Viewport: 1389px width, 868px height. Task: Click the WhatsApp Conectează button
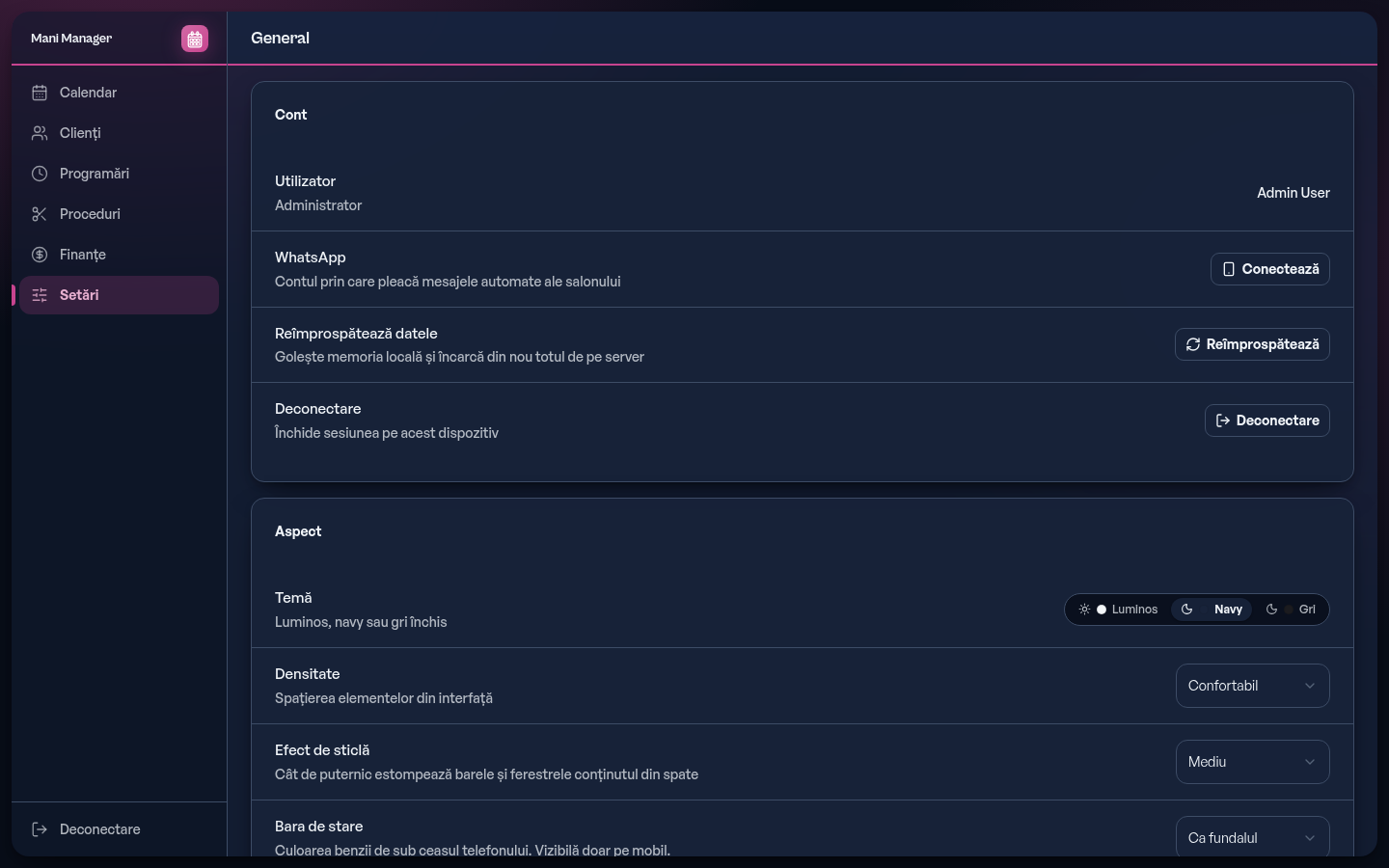point(1269,269)
